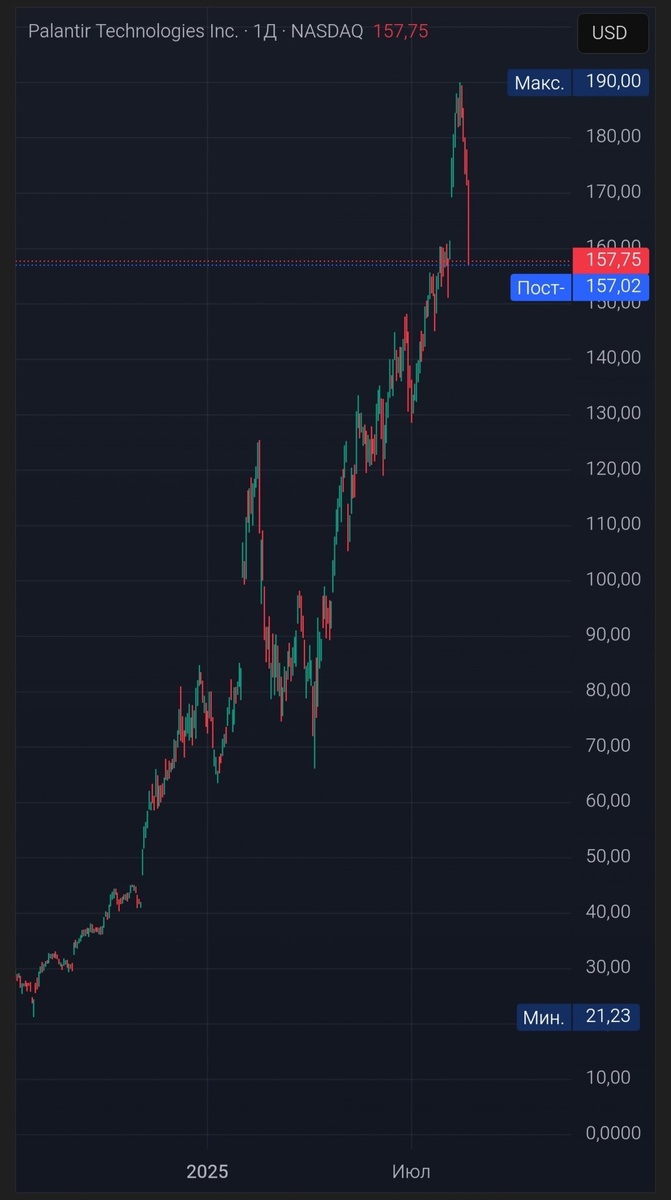Click the 130,00 price axis value

click(612, 413)
